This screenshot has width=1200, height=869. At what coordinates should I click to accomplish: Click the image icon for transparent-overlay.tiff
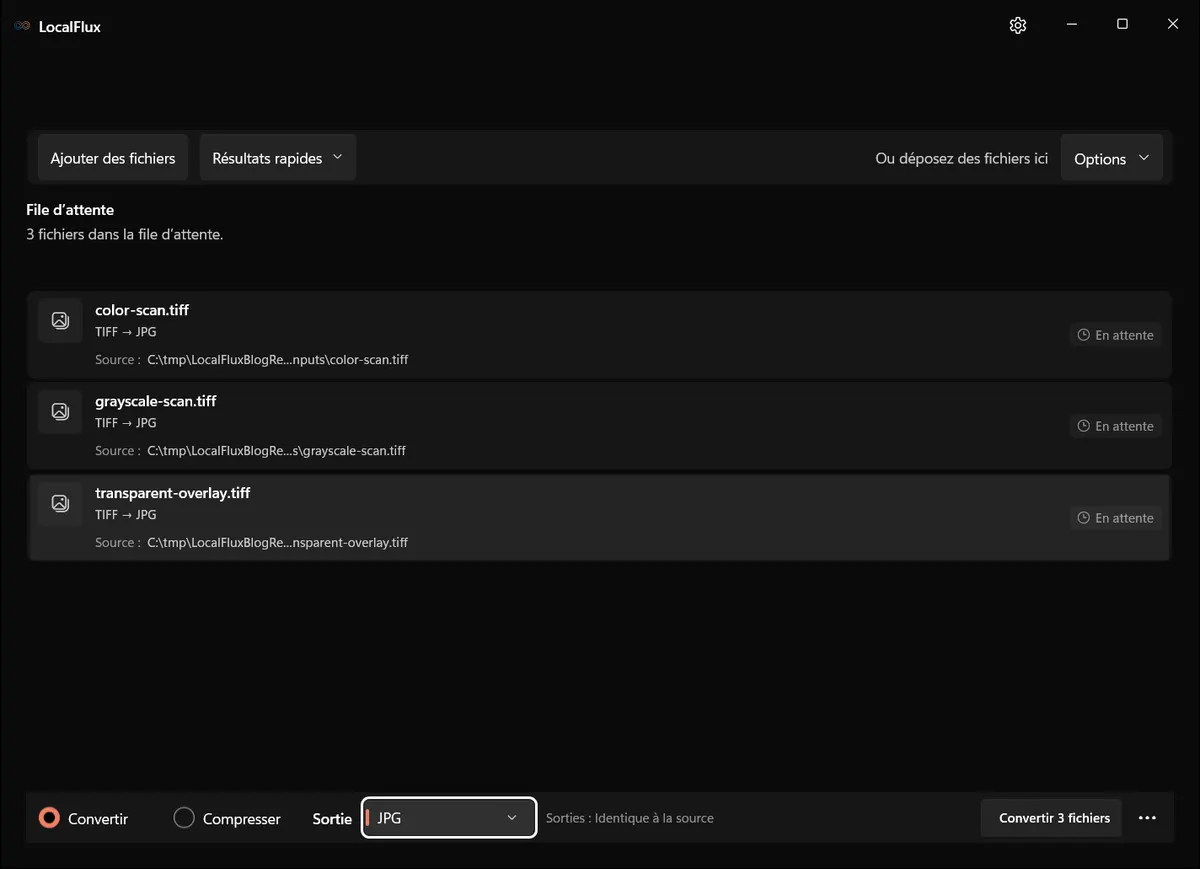pyautogui.click(x=60, y=503)
